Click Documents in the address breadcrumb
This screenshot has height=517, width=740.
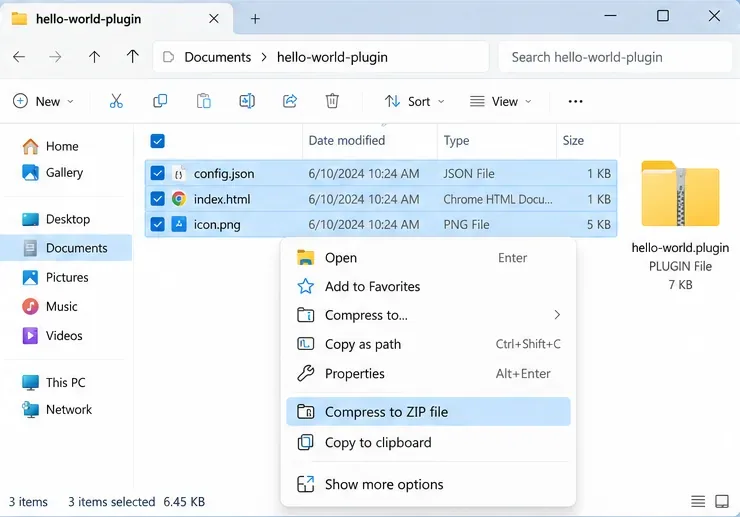point(218,57)
